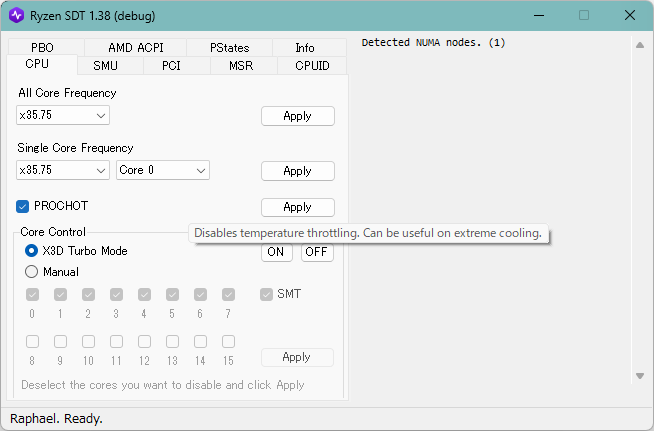Turn X3D Turbo Mode ON
The width and height of the screenshot is (654, 431).
click(x=277, y=252)
